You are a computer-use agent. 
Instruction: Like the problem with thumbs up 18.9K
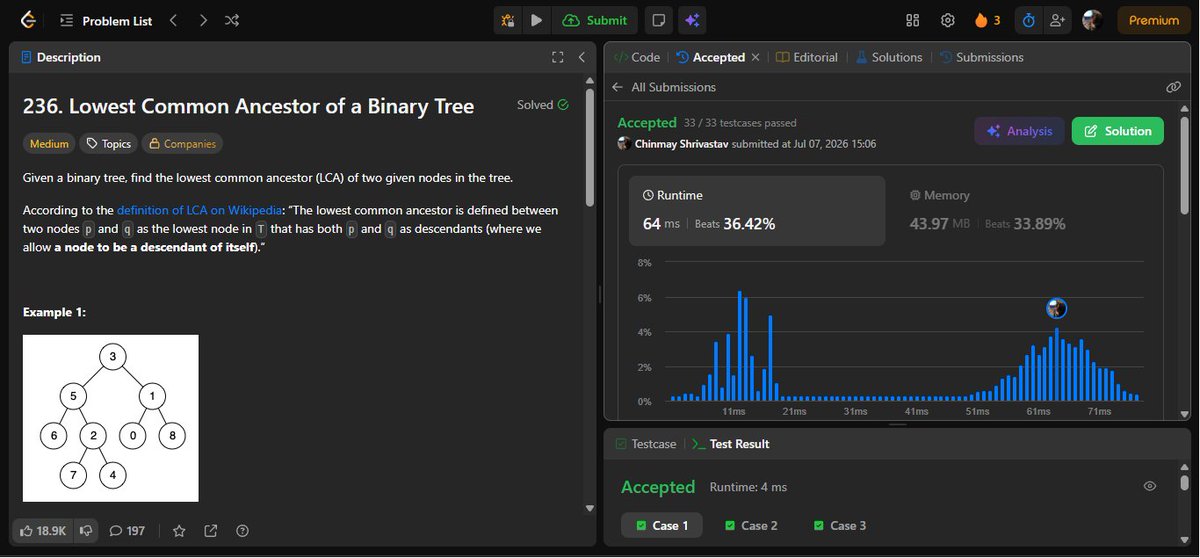(43, 530)
